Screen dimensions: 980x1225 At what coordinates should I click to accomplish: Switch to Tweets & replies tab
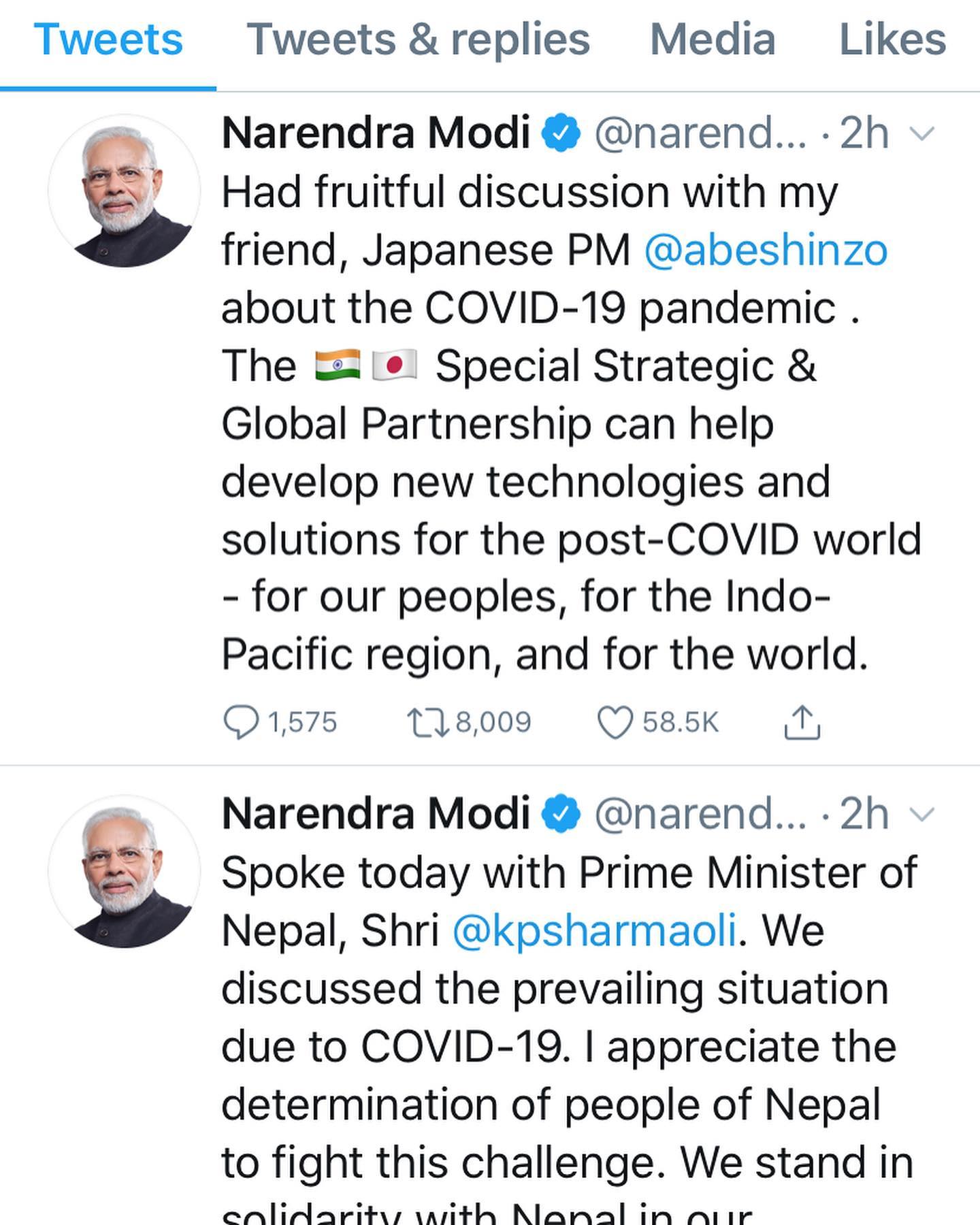(418, 39)
